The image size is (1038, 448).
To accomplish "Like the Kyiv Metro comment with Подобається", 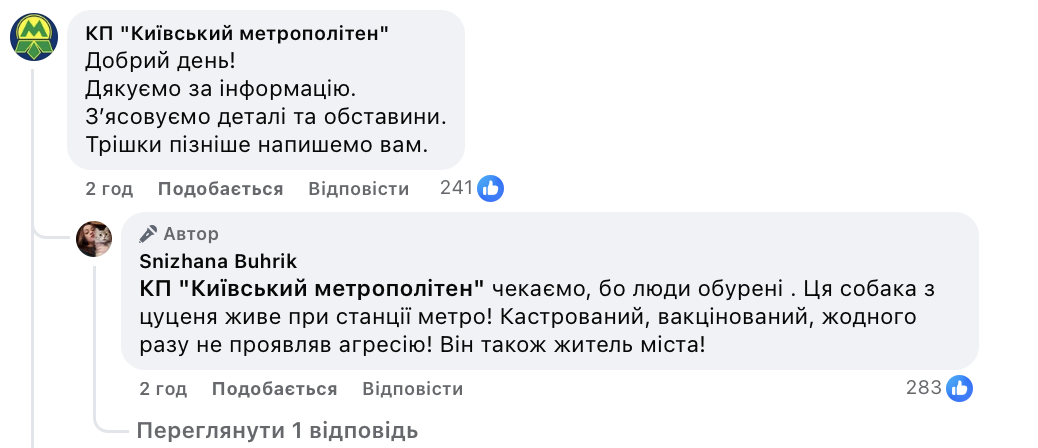I will (x=220, y=189).
